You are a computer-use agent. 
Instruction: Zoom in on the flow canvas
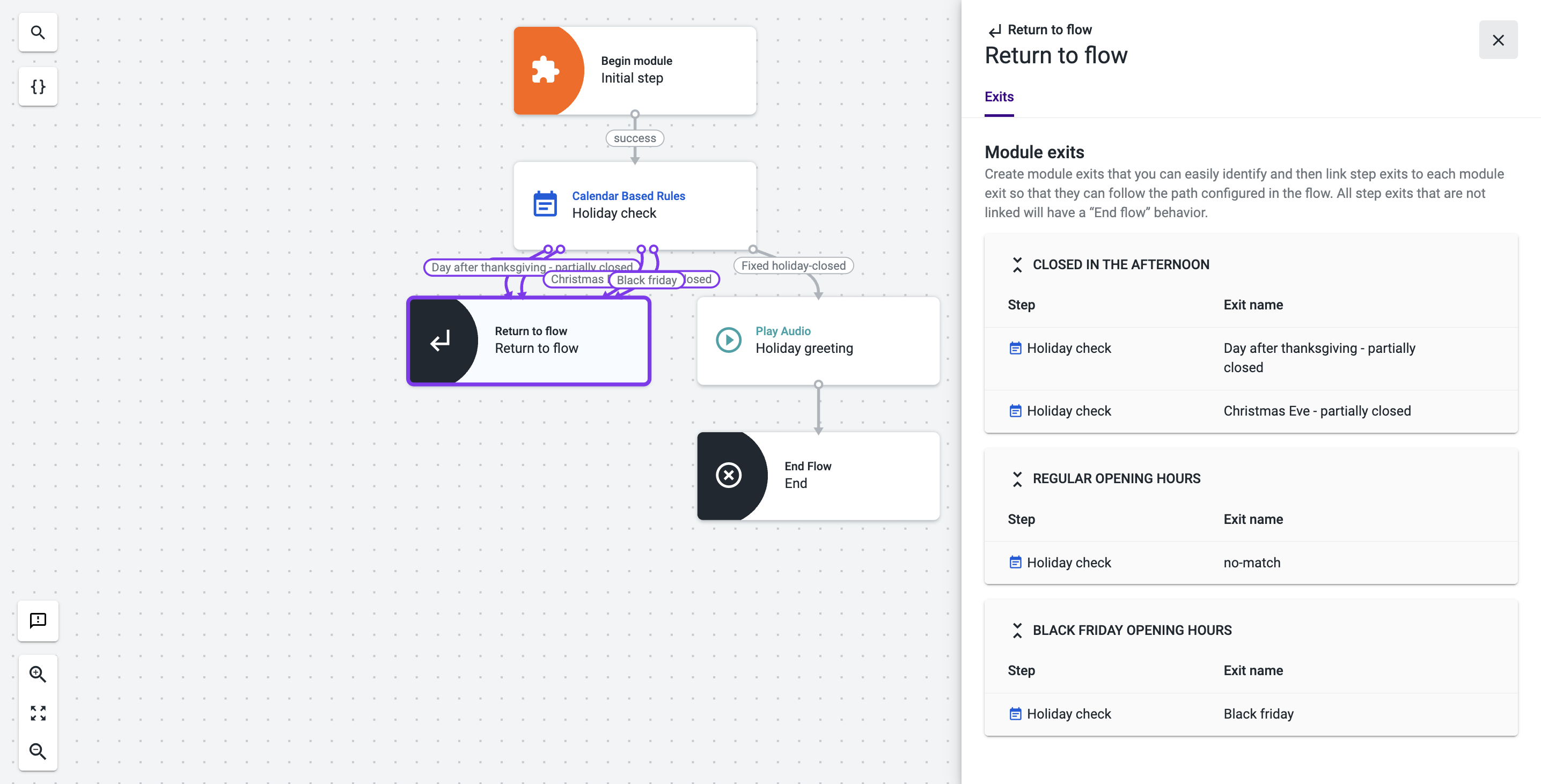38,674
